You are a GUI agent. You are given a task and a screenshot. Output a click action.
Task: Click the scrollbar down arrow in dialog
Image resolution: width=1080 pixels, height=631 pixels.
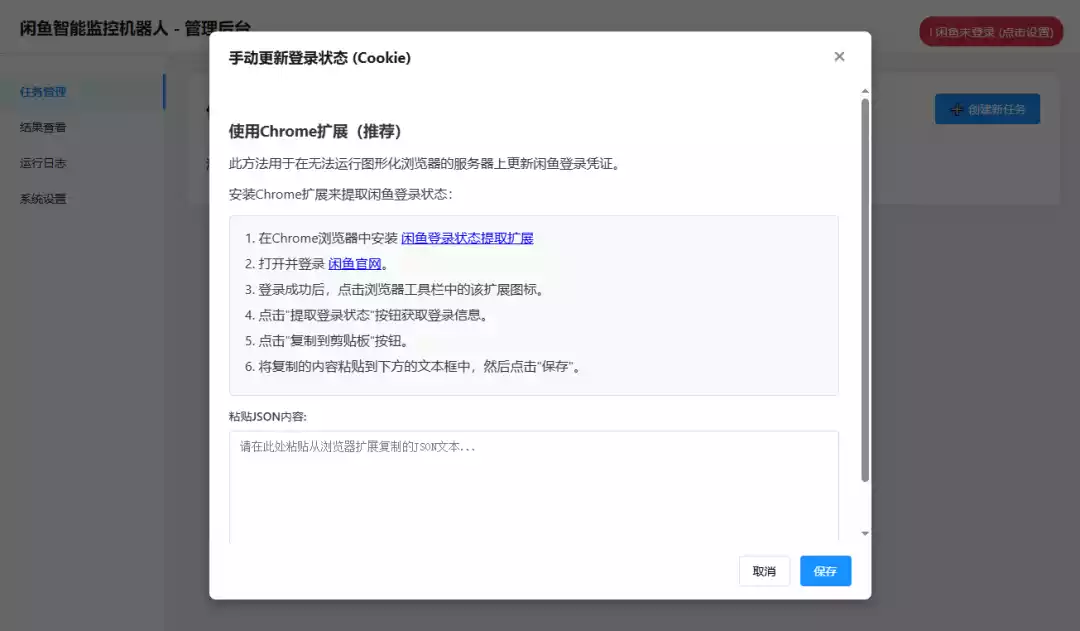[x=865, y=534]
